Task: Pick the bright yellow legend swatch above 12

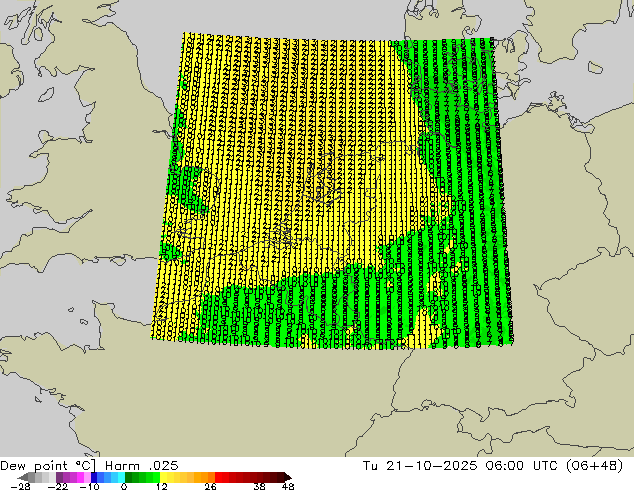Action: point(163,477)
